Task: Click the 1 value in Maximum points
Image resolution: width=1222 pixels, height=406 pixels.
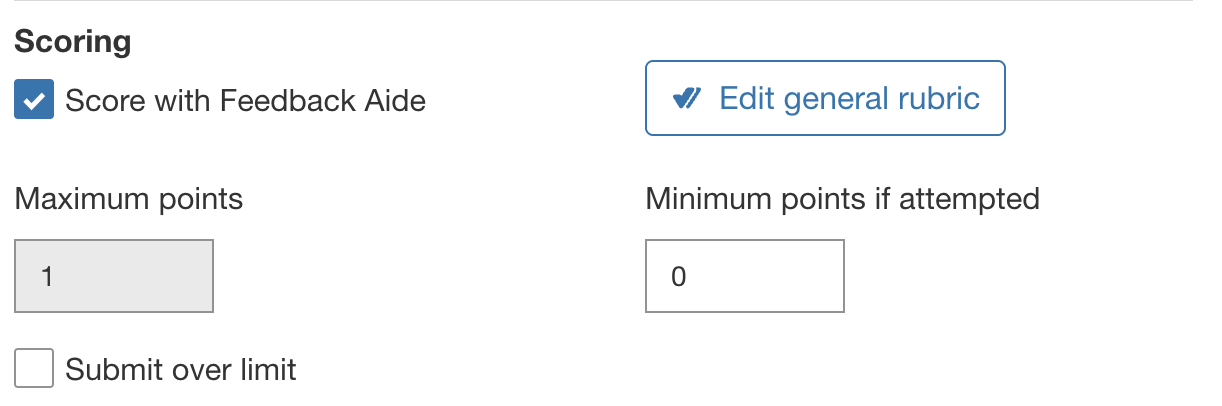Action: [x=47, y=277]
